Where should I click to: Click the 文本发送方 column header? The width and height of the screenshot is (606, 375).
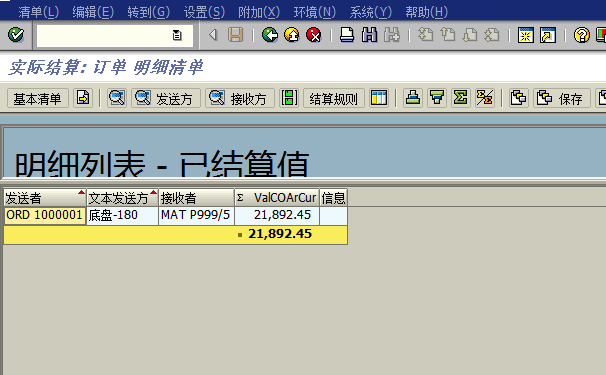point(122,198)
